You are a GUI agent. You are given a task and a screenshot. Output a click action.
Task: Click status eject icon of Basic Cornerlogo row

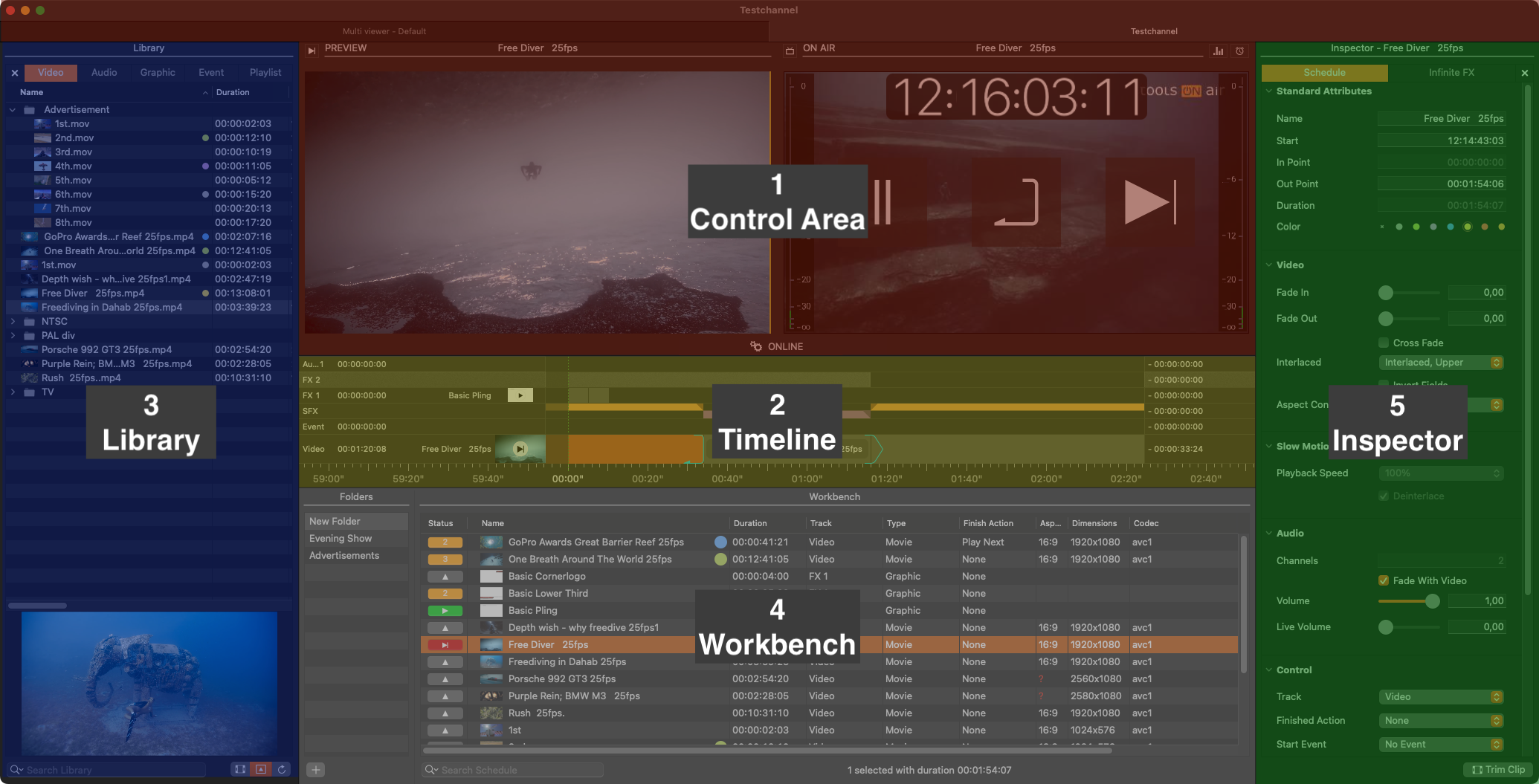coord(445,577)
